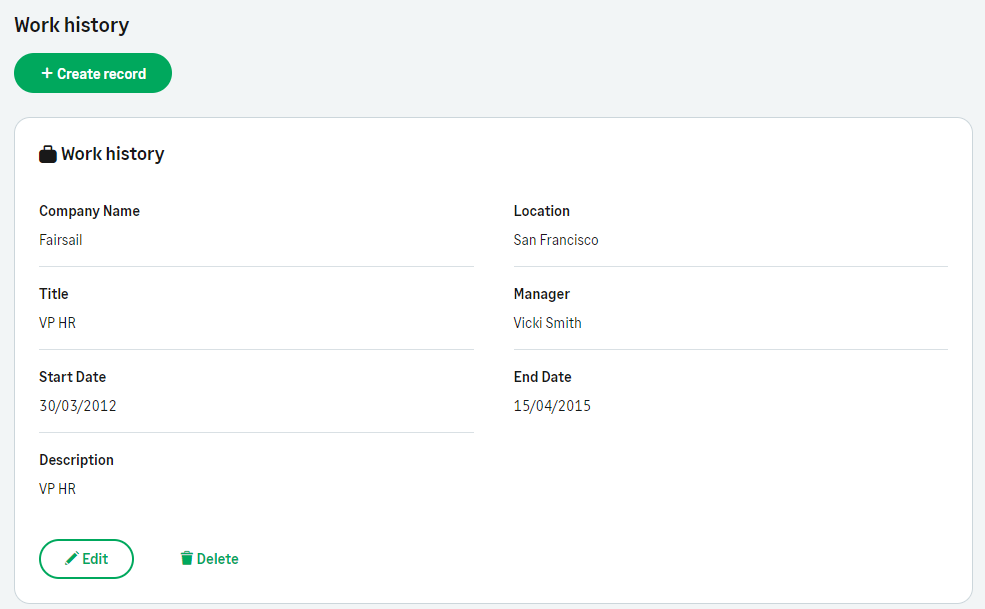
Task: Click the Start Date value 30/03/2012
Action: [78, 406]
